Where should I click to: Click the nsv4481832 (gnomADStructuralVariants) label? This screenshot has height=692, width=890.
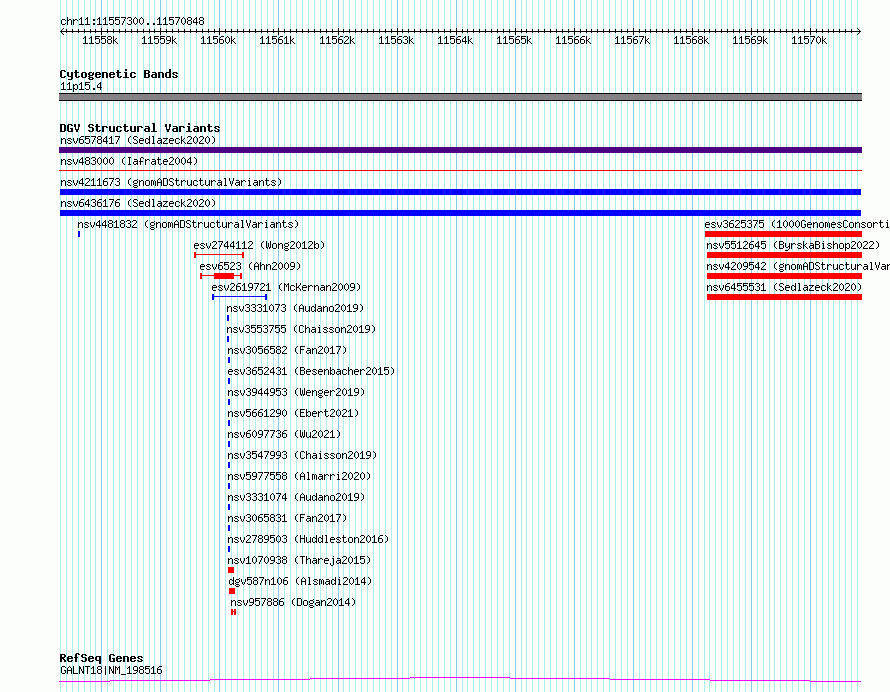point(188,224)
